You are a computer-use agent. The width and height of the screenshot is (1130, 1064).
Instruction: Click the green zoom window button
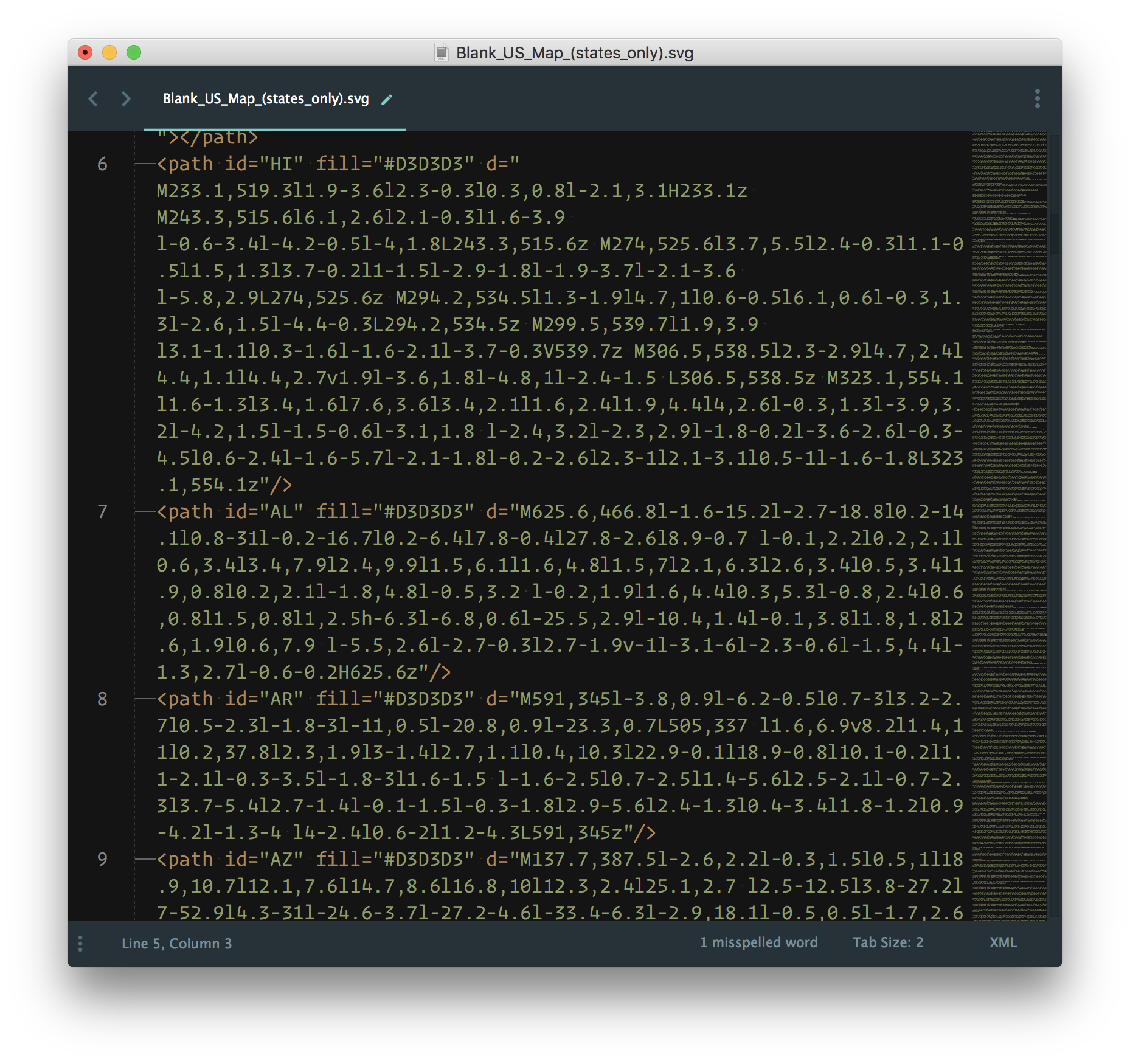[134, 53]
